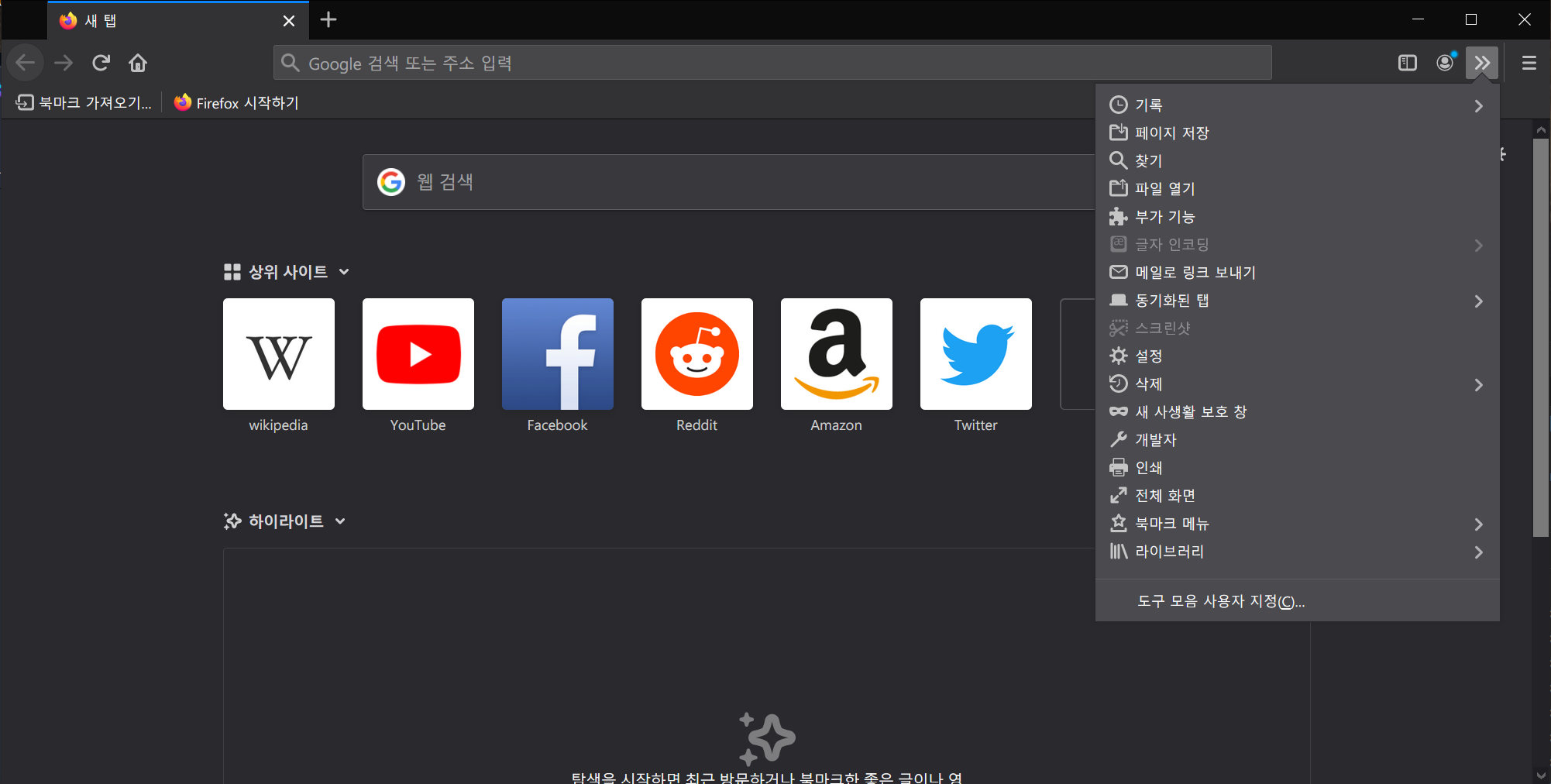The width and height of the screenshot is (1551, 784).
Task: Click the scrollbar down arrow
Action: (x=1541, y=775)
